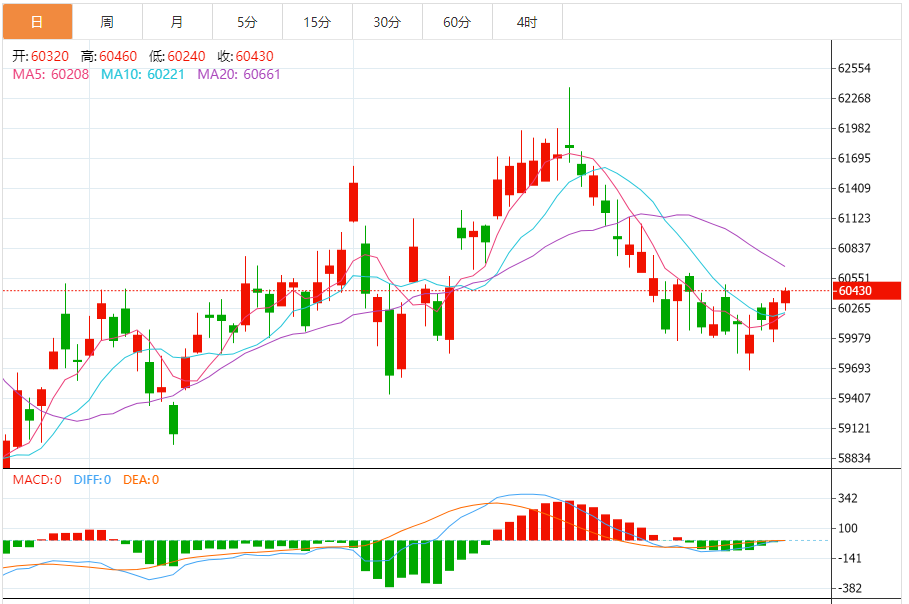Click the -141 MACD axis label
Viewport: 909px width, 604px height.
[850, 559]
